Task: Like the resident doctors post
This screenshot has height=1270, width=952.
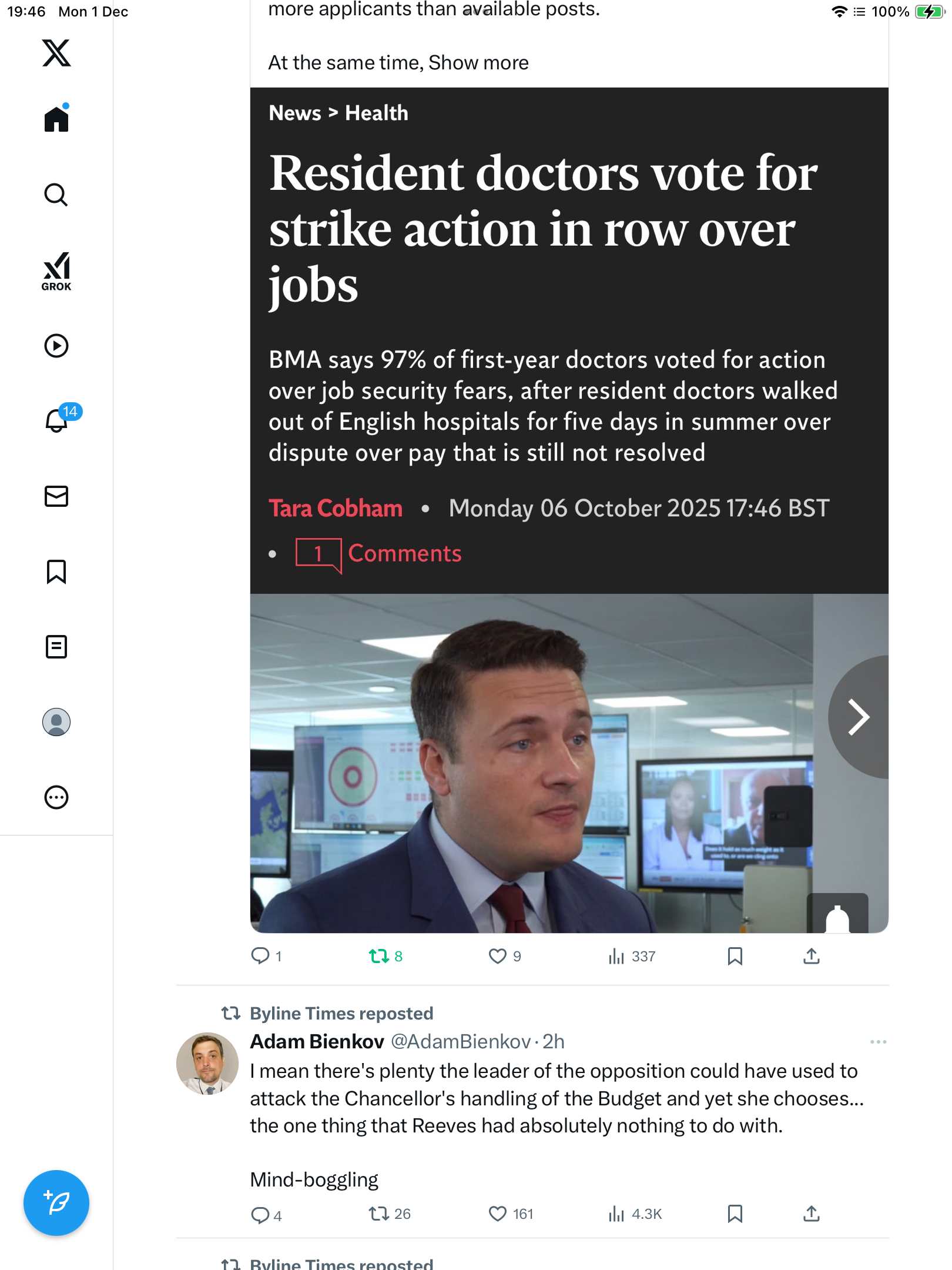Action: (x=498, y=956)
